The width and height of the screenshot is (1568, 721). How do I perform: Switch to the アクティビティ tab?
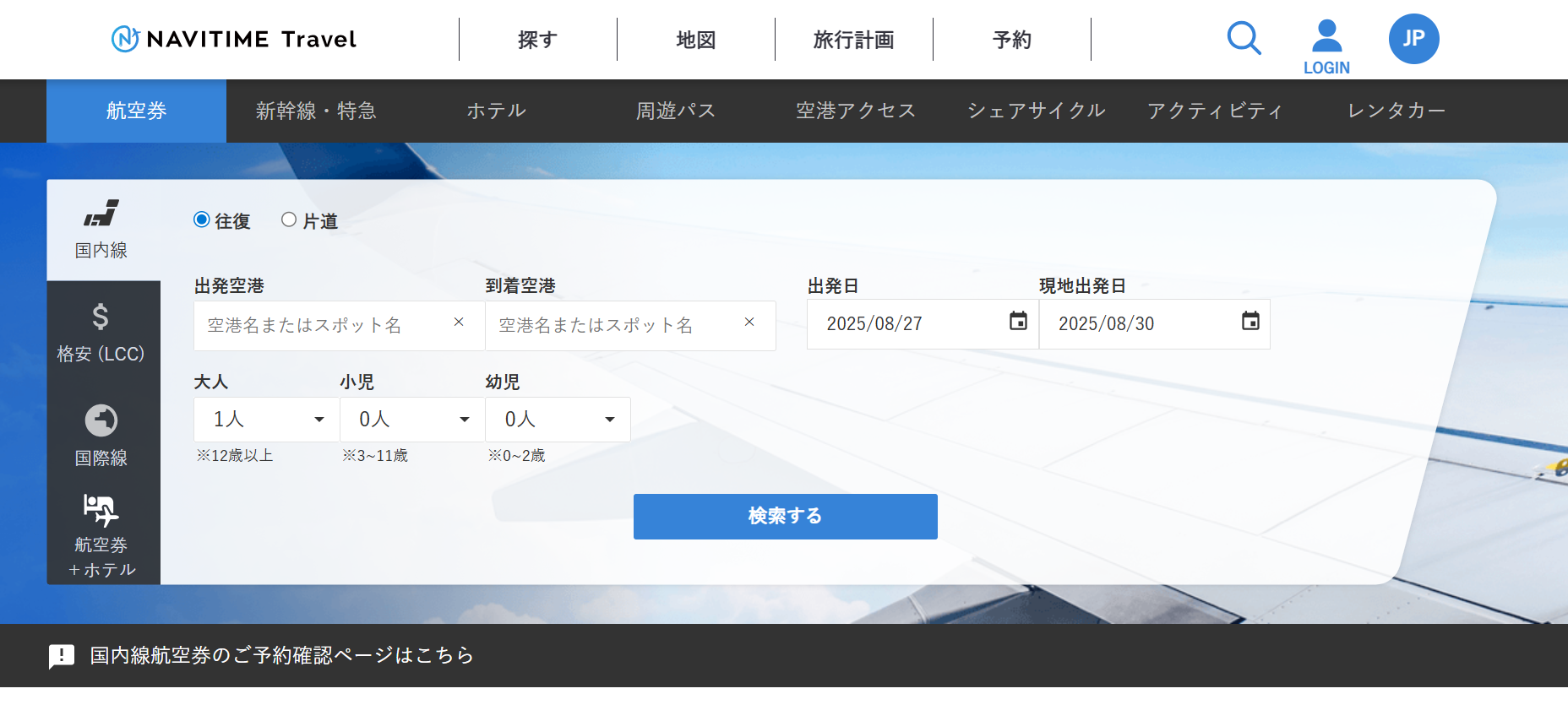tap(1216, 111)
